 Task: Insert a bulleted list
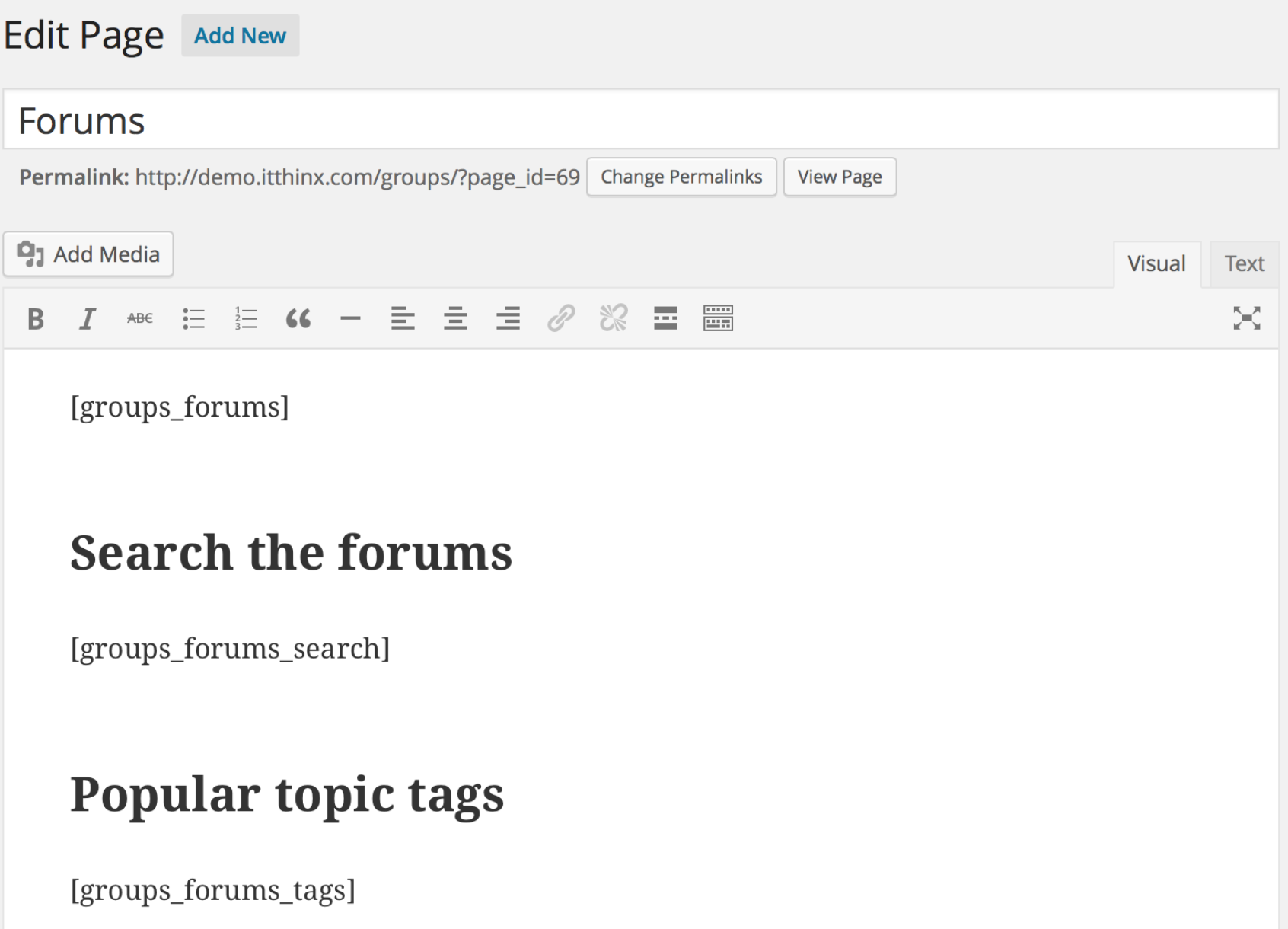193,318
